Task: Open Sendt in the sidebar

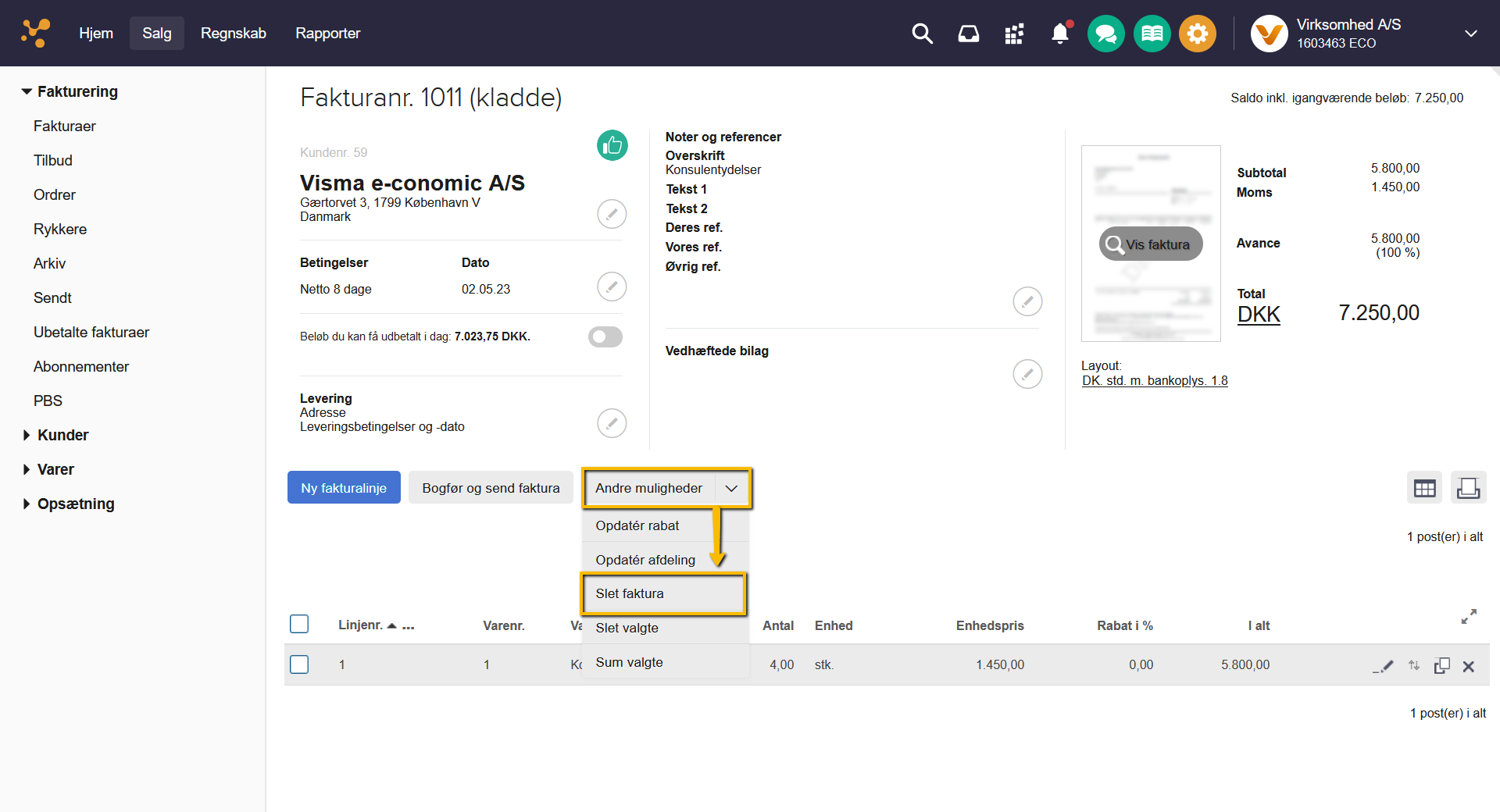Action: pyautogui.click(x=52, y=297)
